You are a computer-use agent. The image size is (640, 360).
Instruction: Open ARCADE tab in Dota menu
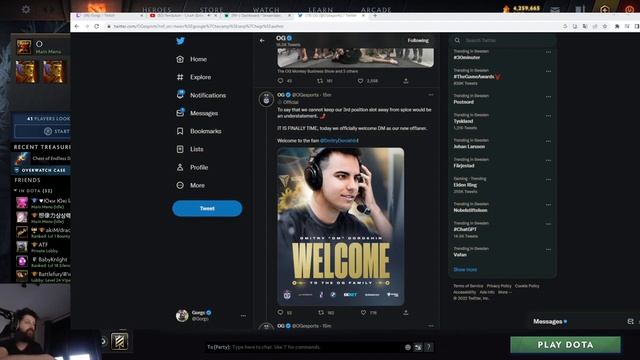[376, 9]
